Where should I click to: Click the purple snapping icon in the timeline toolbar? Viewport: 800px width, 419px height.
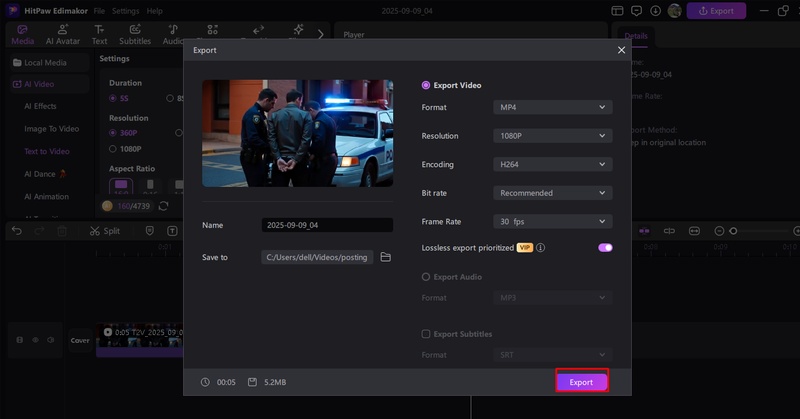pos(644,231)
